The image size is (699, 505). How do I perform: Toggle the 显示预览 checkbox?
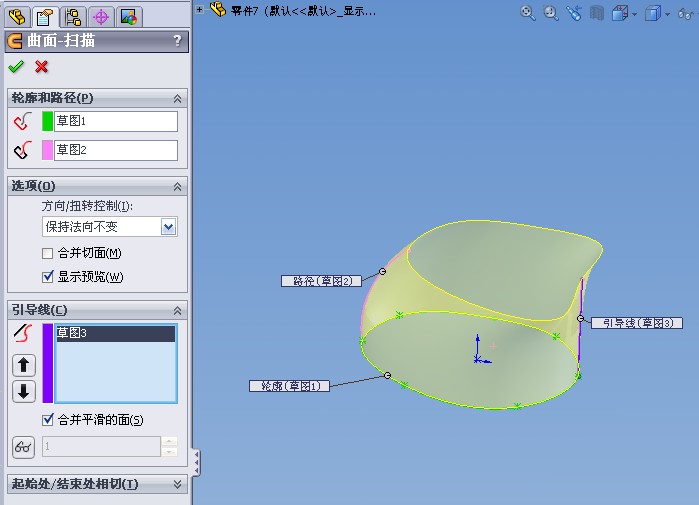coord(47,277)
